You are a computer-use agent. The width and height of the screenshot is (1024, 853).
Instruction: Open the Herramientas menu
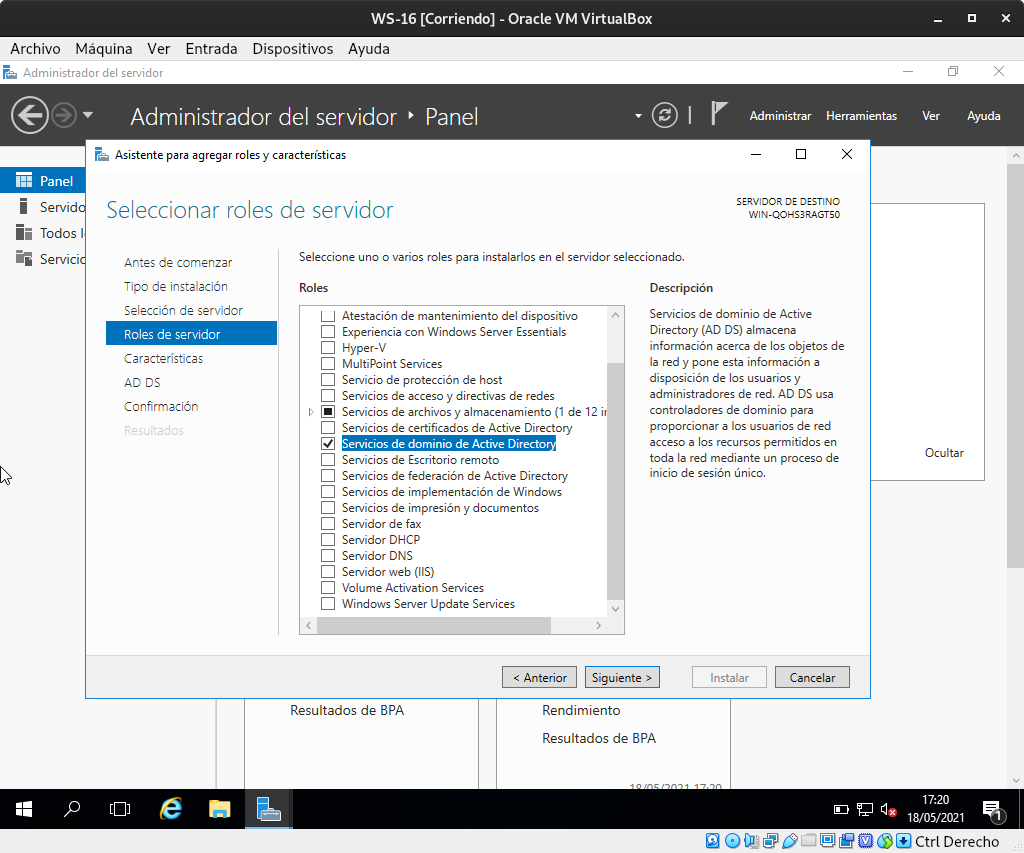click(861, 116)
